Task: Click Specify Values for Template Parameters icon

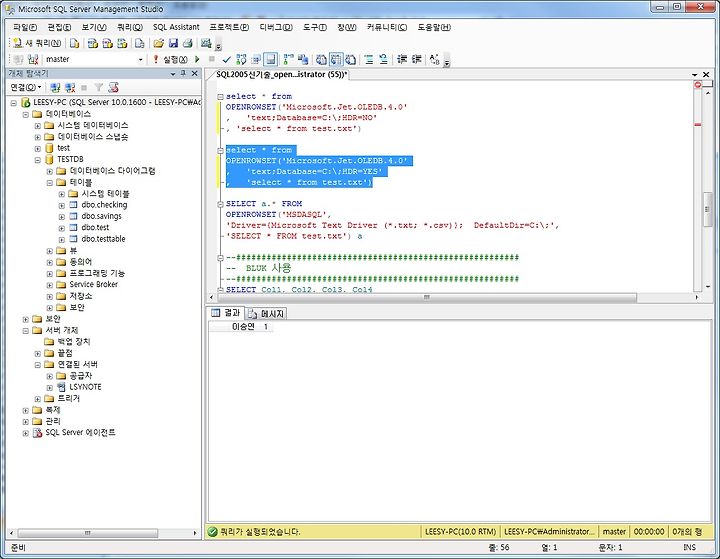Action: coord(434,59)
